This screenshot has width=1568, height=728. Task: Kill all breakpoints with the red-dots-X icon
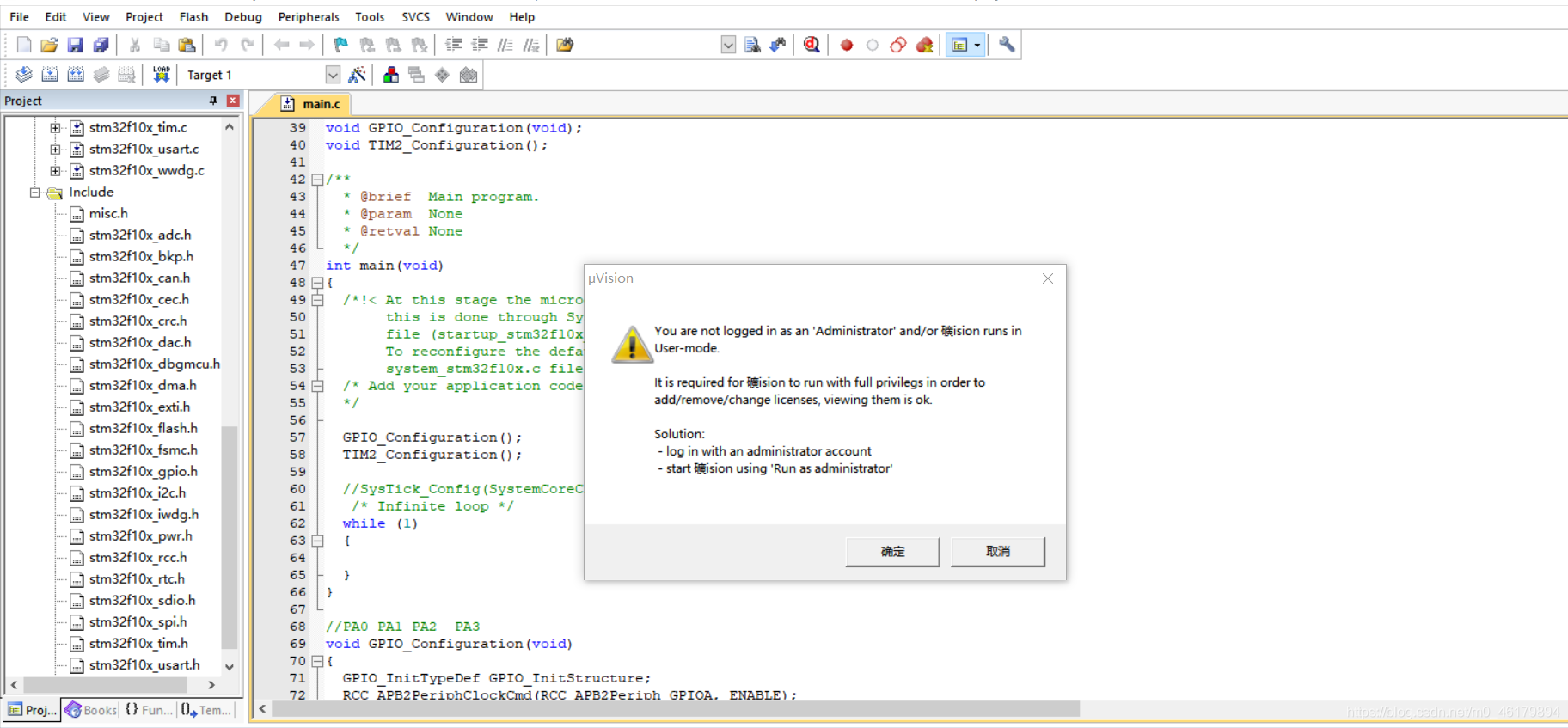[x=924, y=45]
